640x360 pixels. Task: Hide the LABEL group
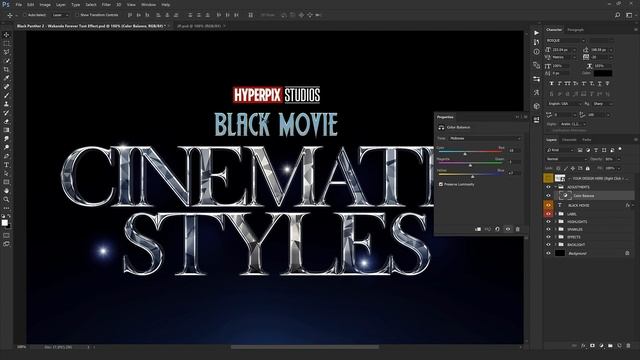tap(548, 214)
